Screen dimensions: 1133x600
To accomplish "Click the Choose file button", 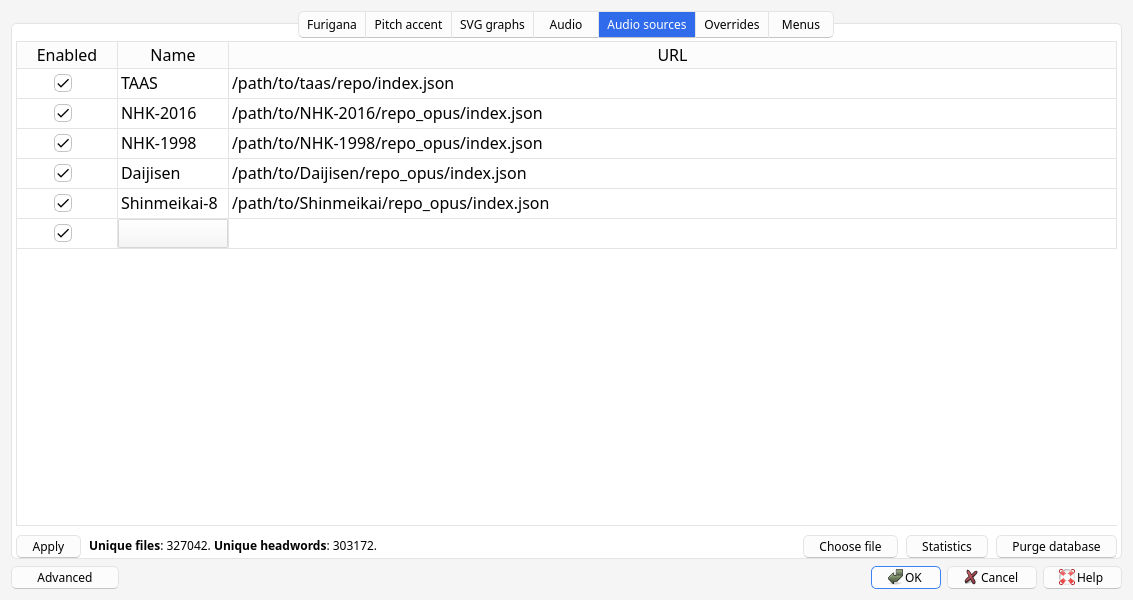I will pos(850,546).
